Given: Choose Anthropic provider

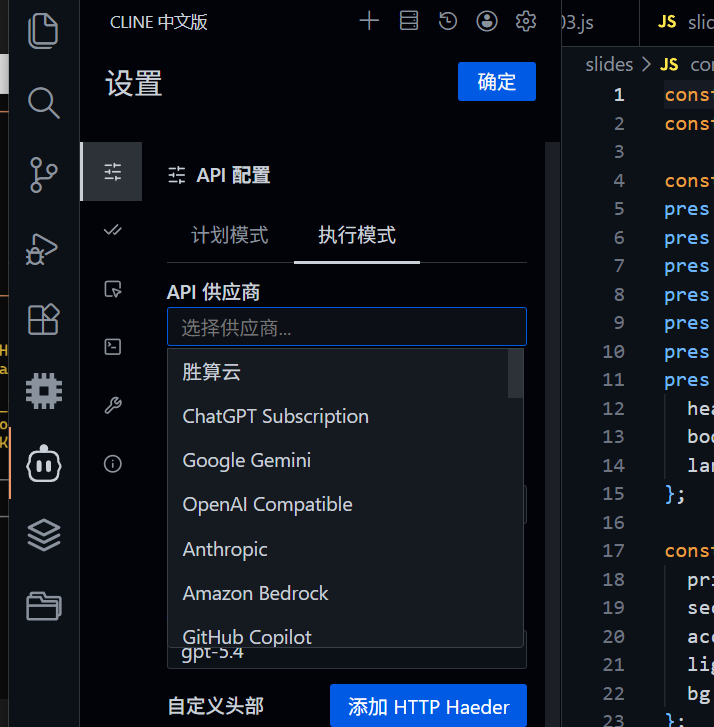Looking at the screenshot, I should click(x=338, y=549).
